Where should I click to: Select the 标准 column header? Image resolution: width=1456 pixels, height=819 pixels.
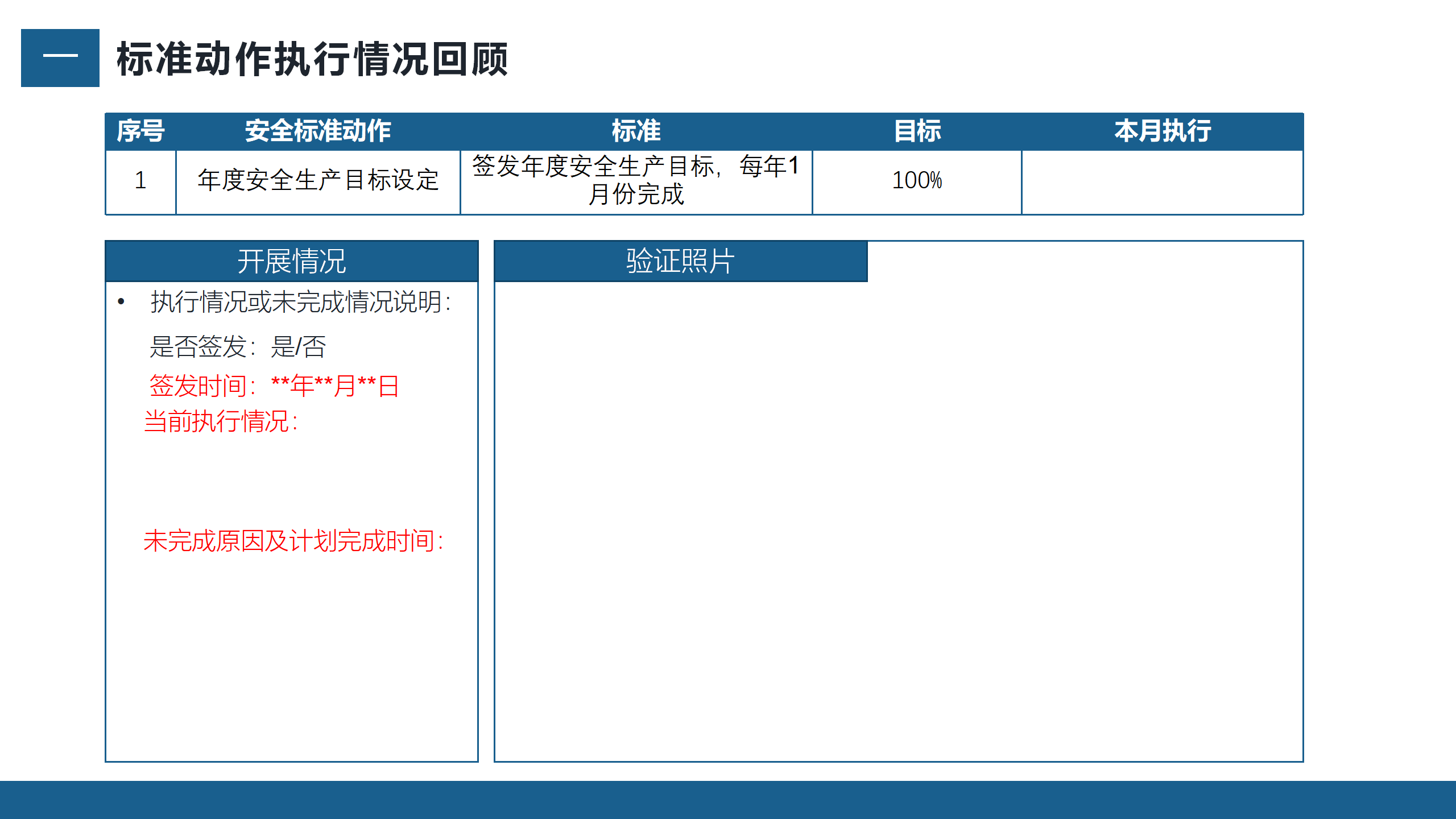[x=636, y=131]
